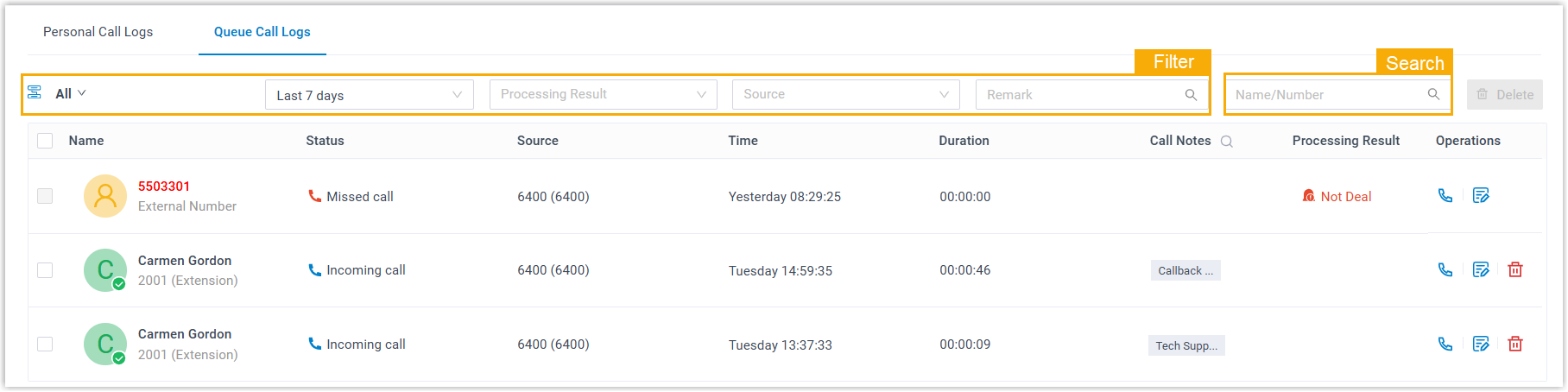The image size is (1568, 392).
Task: Open the Processing Result filter dropdown
Action: pos(603,95)
